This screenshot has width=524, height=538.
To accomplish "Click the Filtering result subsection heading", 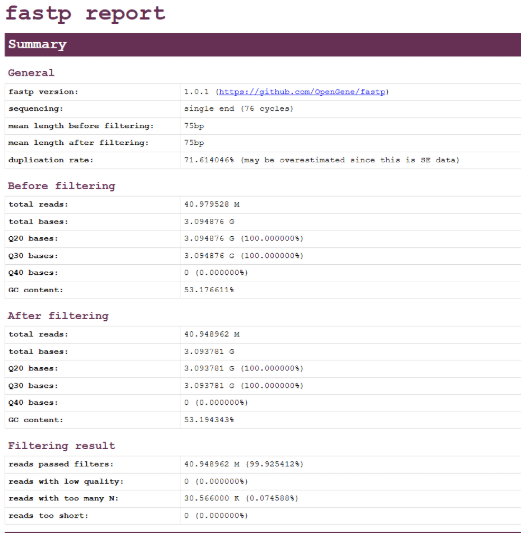I will pos(61,446).
